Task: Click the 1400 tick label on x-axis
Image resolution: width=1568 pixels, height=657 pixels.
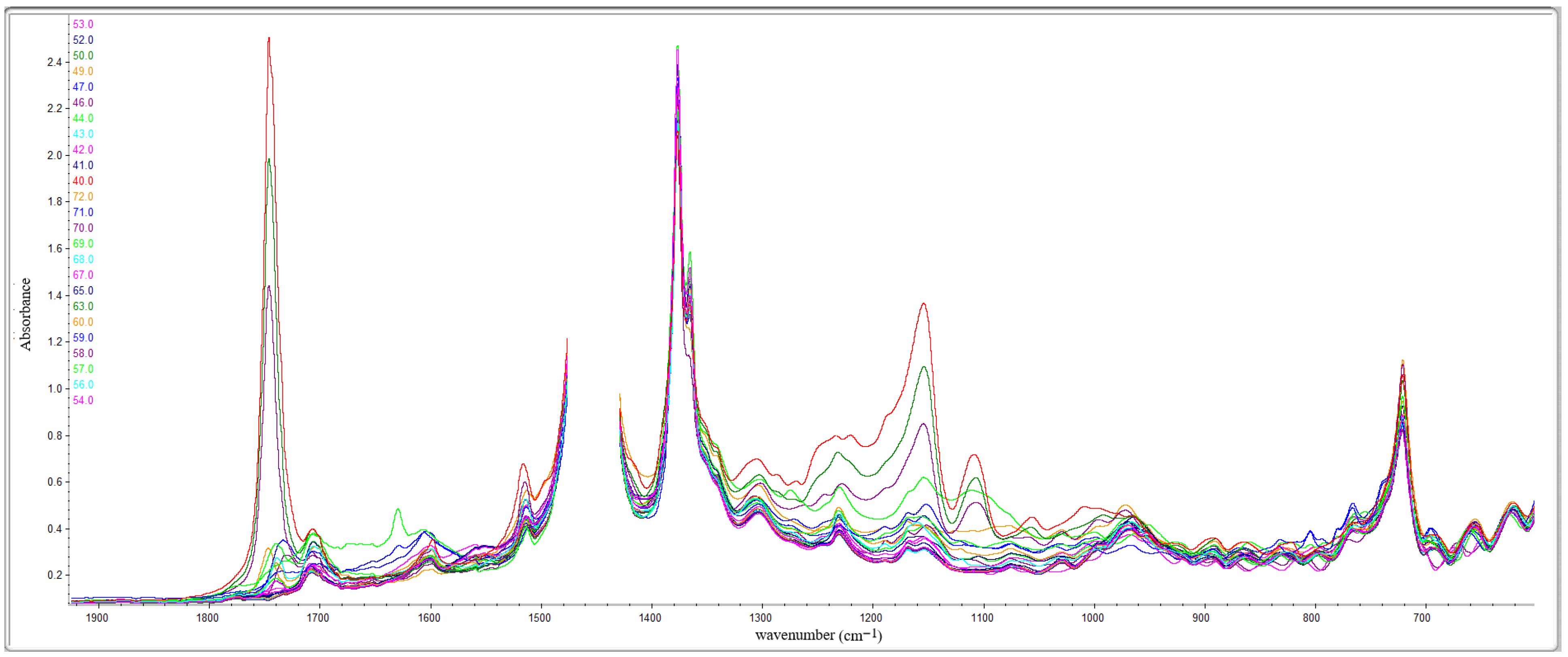Action: coord(650,618)
